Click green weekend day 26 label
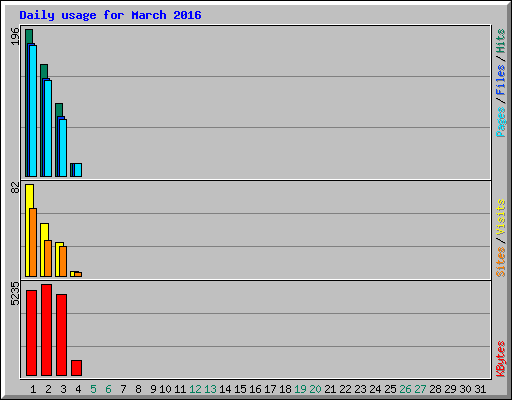 click(405, 389)
